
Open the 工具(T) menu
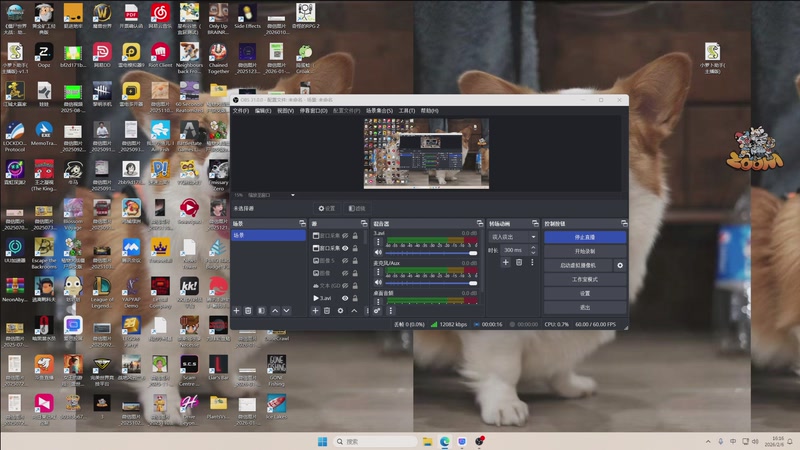407,111
